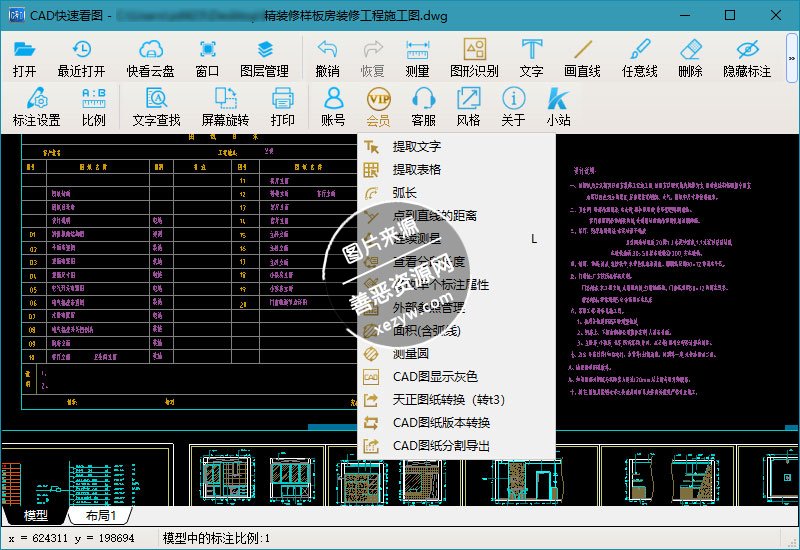This screenshot has width=800, height=550.
Task: Choose CAD图纸分割导出 menu item
Action: pos(457,445)
